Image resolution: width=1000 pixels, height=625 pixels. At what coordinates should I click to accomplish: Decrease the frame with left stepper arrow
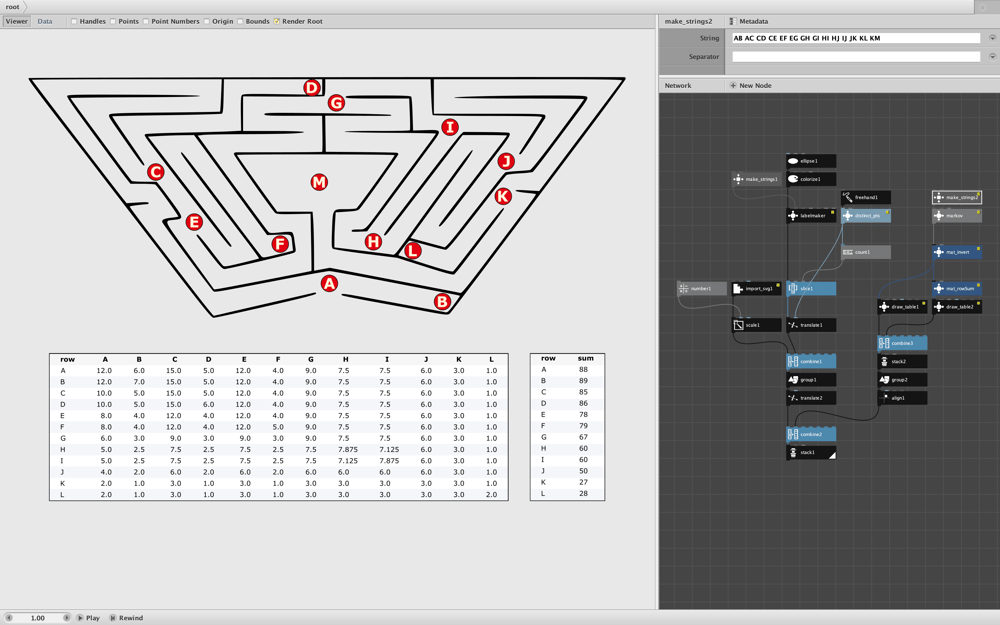tap(9, 618)
